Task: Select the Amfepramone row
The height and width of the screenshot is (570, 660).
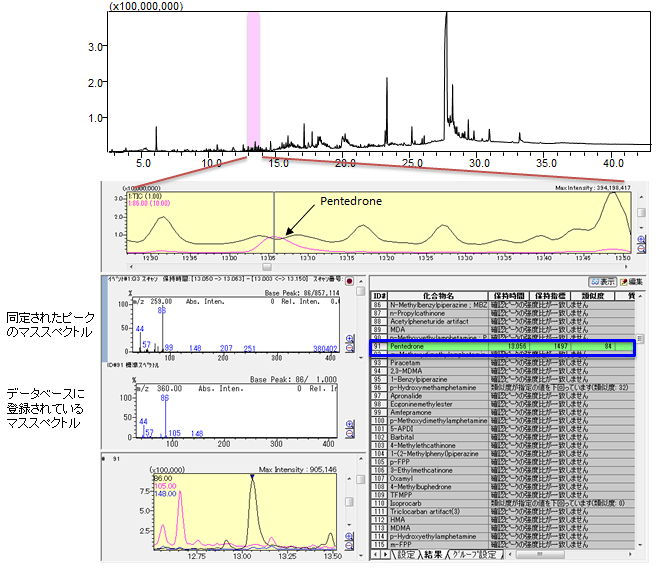Action: point(503,413)
